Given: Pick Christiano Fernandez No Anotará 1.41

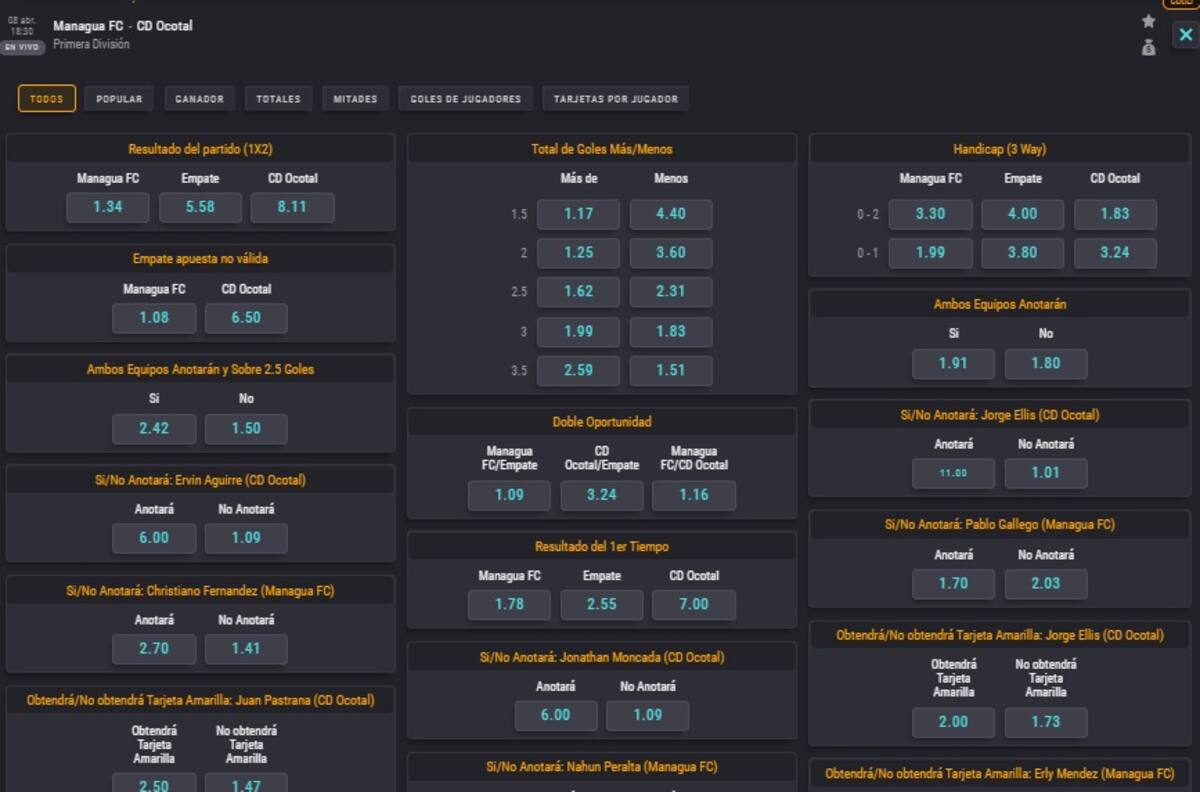Looking at the screenshot, I should [x=246, y=649].
